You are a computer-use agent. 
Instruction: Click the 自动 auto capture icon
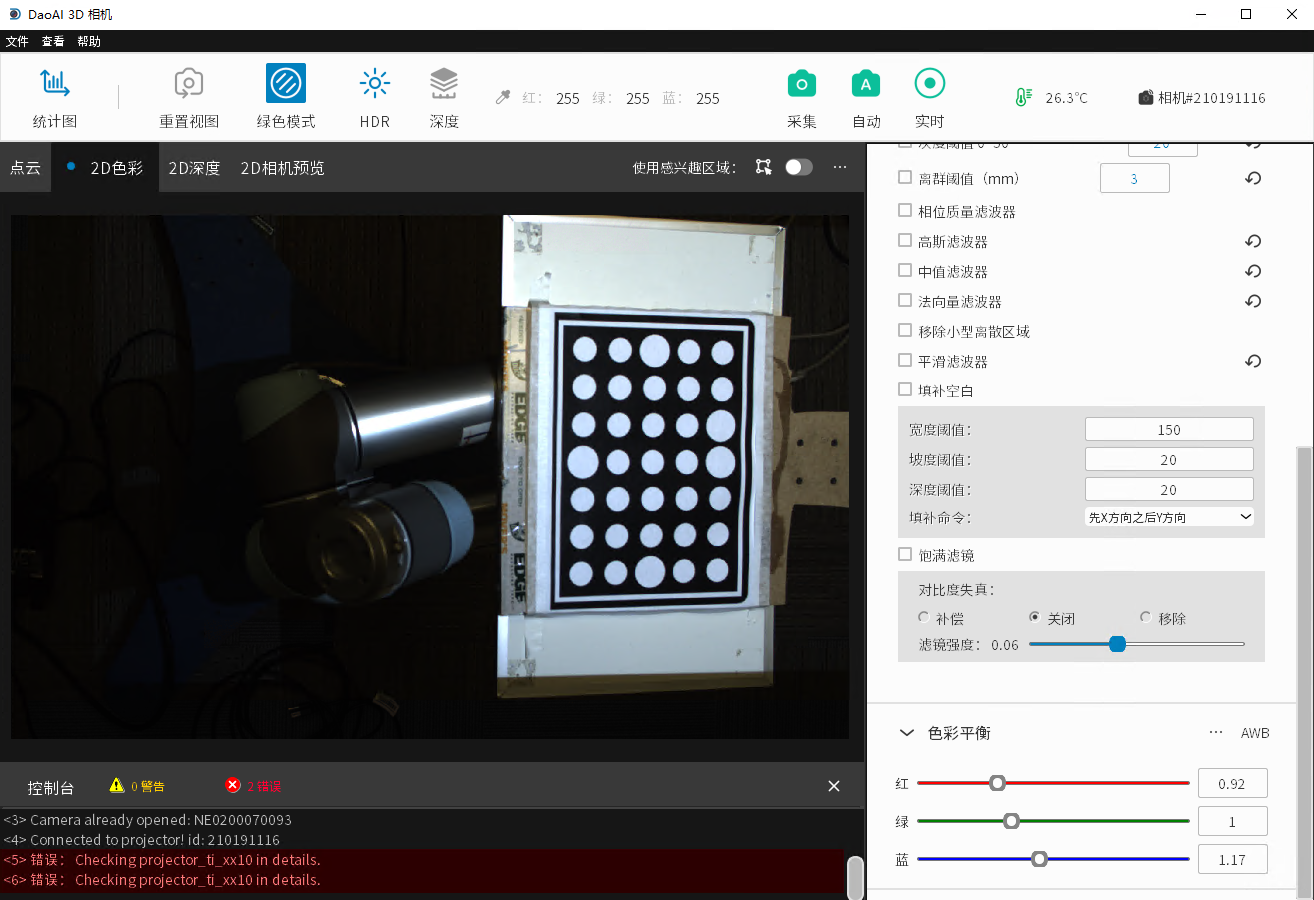point(866,84)
